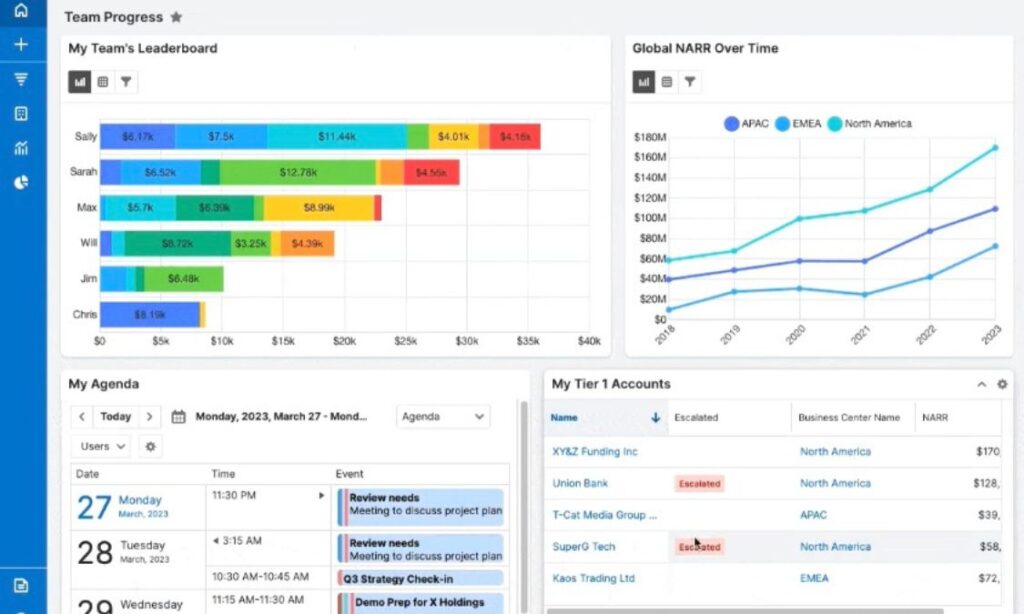Click the Today button in My Agenda

(116, 416)
